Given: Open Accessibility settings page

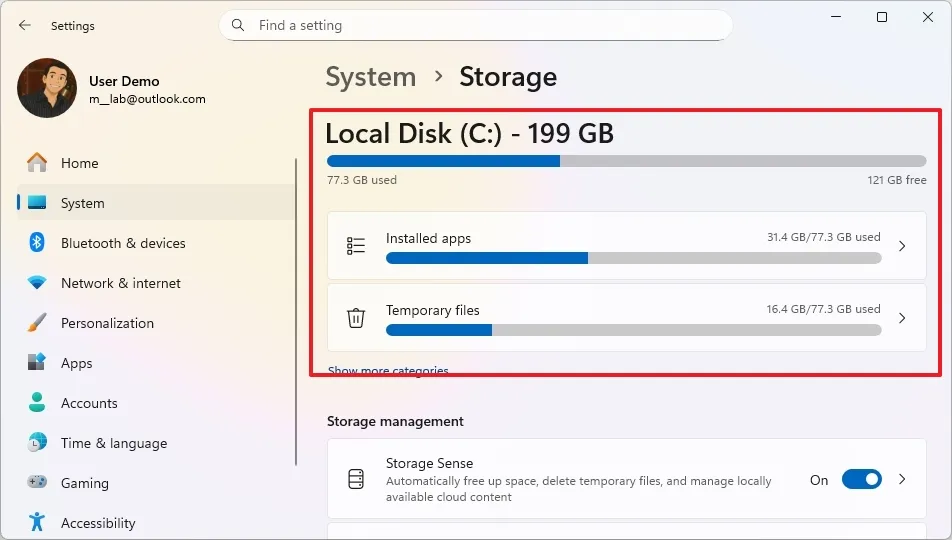Looking at the screenshot, I should (156, 523).
